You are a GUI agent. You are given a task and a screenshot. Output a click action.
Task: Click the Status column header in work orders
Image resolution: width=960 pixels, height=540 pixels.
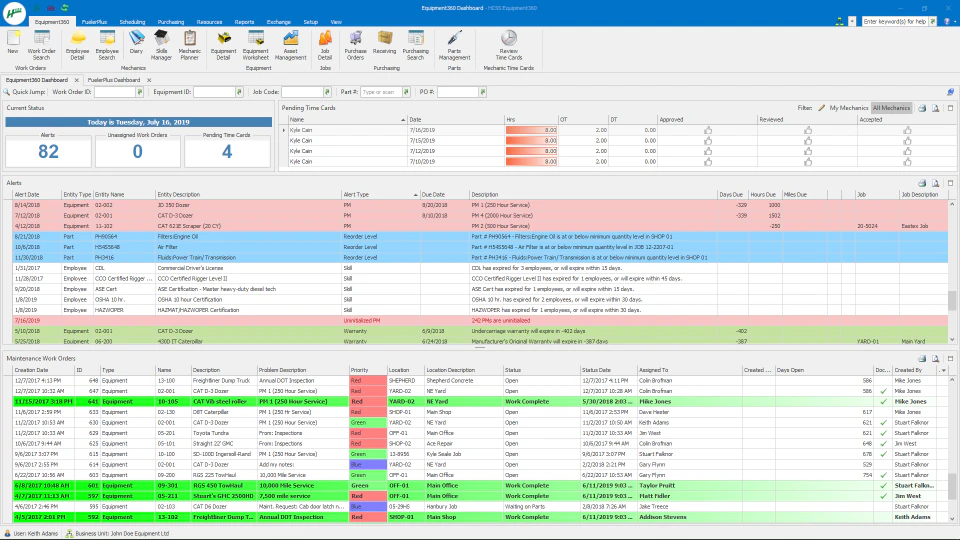coord(541,370)
